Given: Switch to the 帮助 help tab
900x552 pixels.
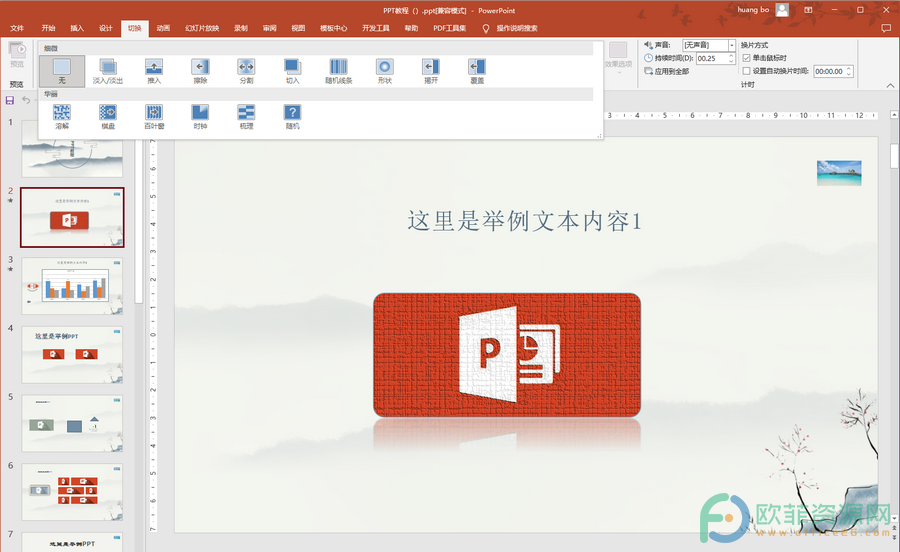Looking at the screenshot, I should 412,28.
